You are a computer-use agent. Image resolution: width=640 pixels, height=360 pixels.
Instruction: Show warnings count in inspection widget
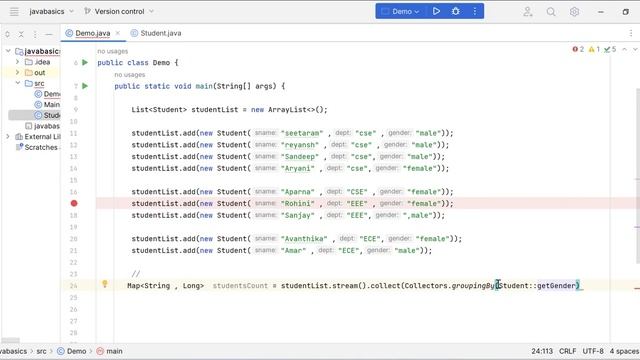click(594, 49)
